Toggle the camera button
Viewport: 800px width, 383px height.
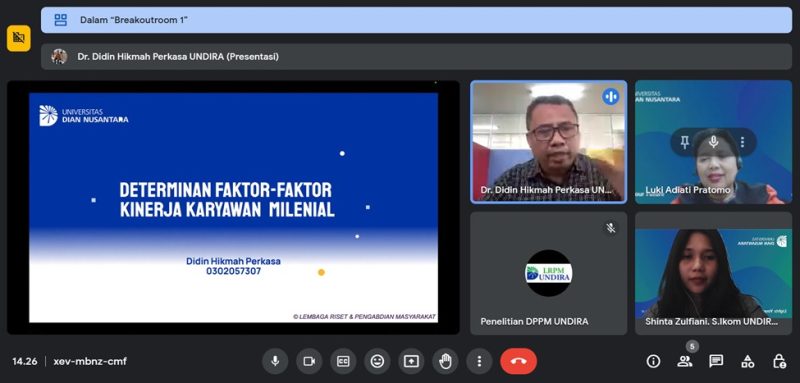tap(309, 361)
